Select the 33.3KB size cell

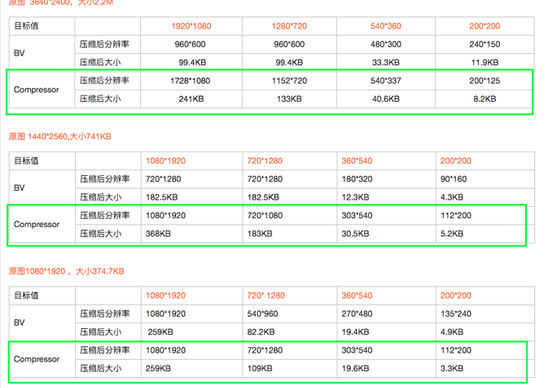[386, 63]
